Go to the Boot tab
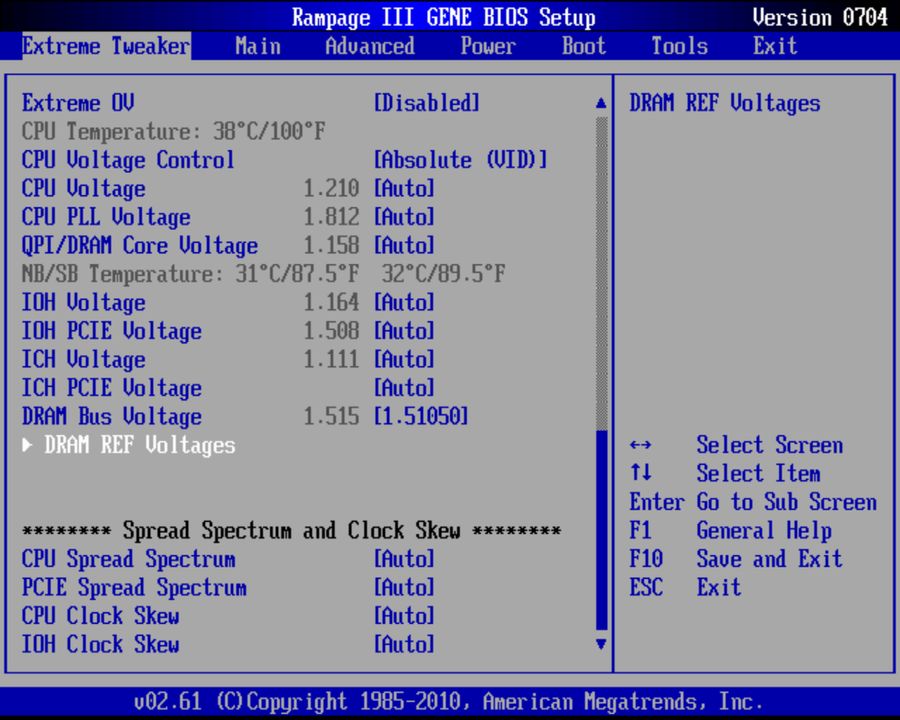900x720 pixels. point(584,46)
